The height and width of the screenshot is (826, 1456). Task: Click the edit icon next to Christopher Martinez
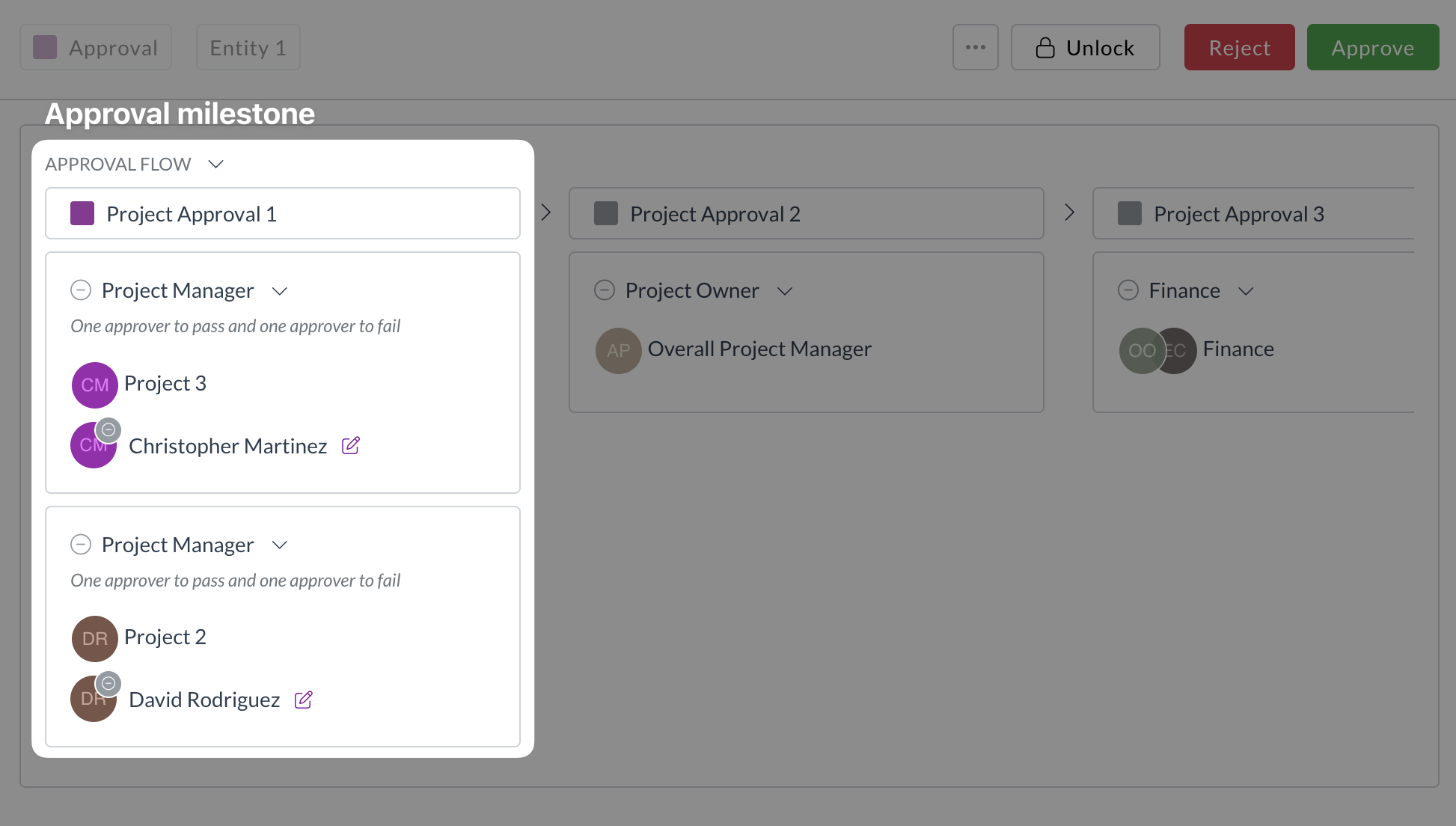351,446
